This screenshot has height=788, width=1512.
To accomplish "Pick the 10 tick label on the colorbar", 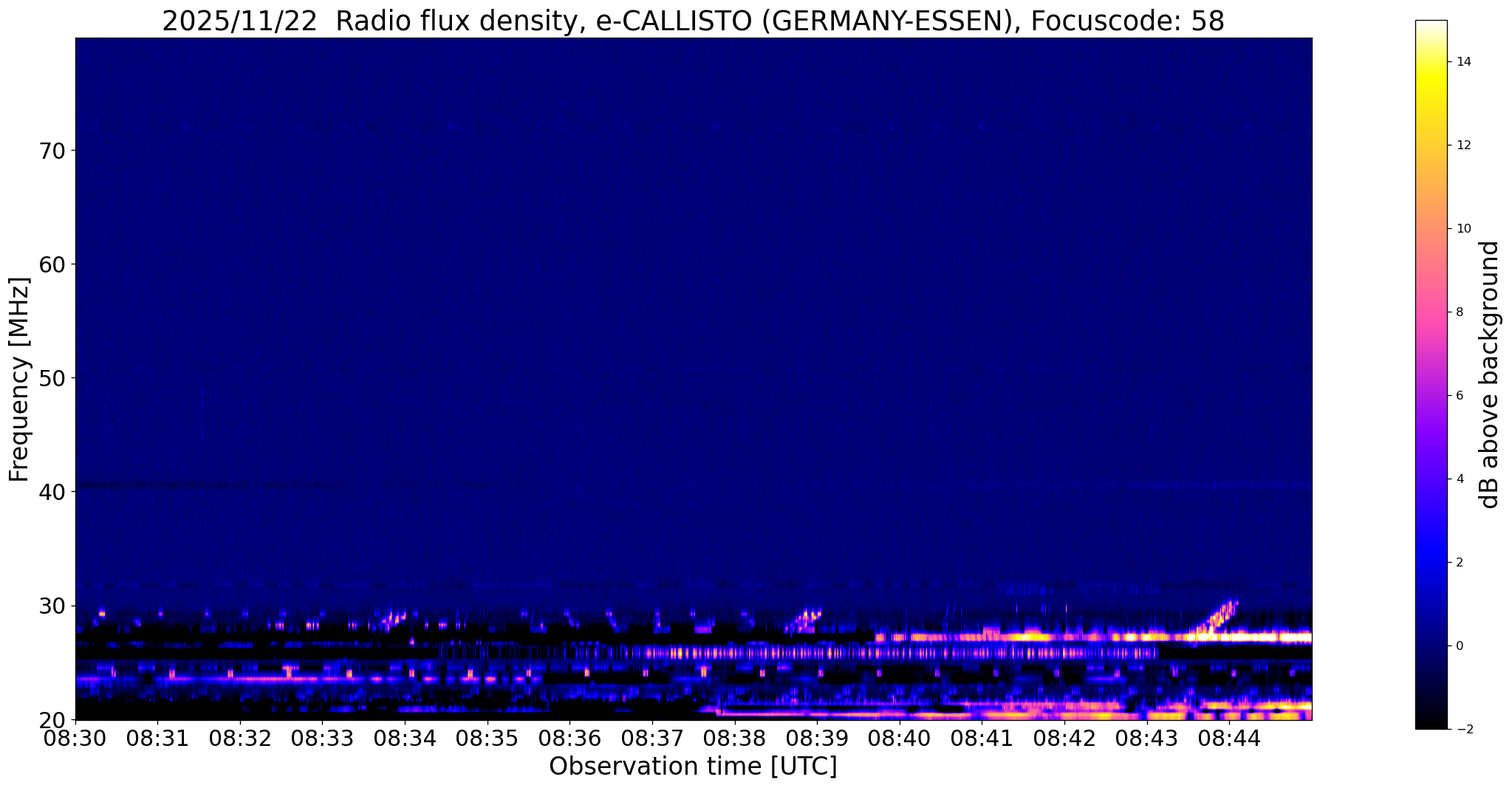I will coord(1463,229).
